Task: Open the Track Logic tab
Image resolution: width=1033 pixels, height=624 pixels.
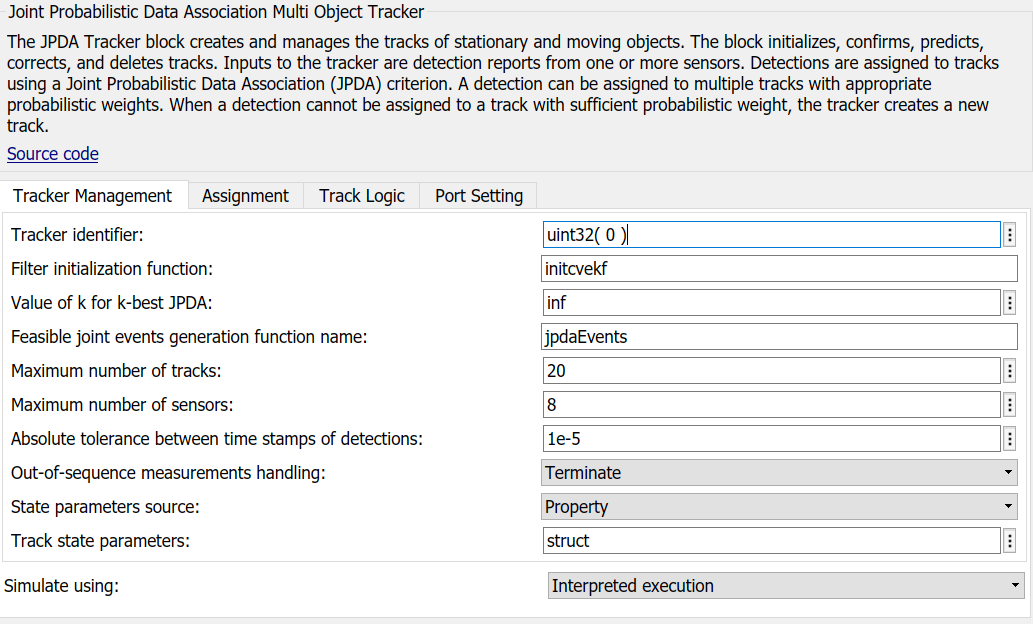Action: 362,196
